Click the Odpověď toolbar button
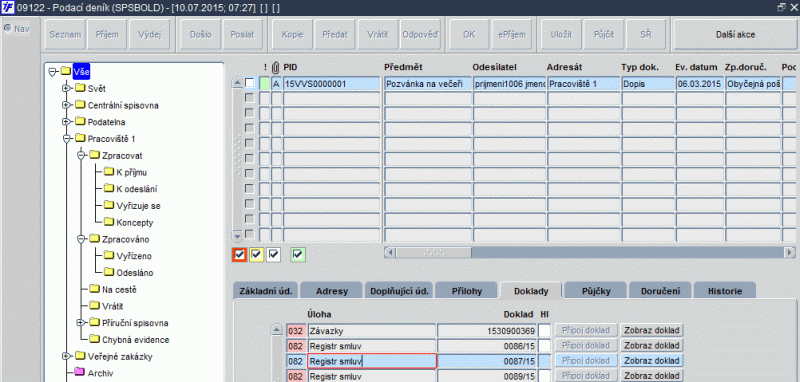800x382 pixels. coord(420,35)
